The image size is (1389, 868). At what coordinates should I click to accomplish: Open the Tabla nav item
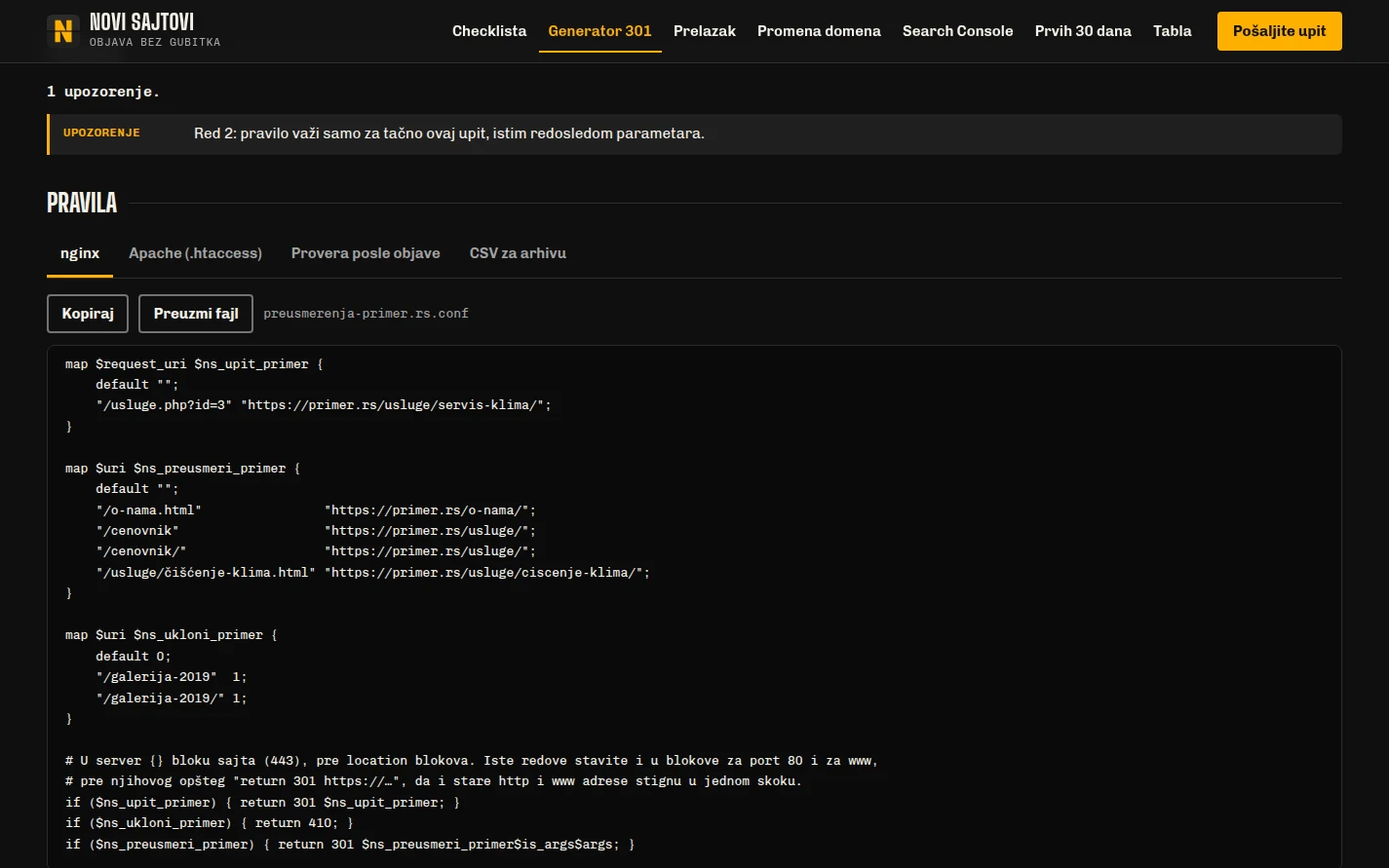[1173, 31]
